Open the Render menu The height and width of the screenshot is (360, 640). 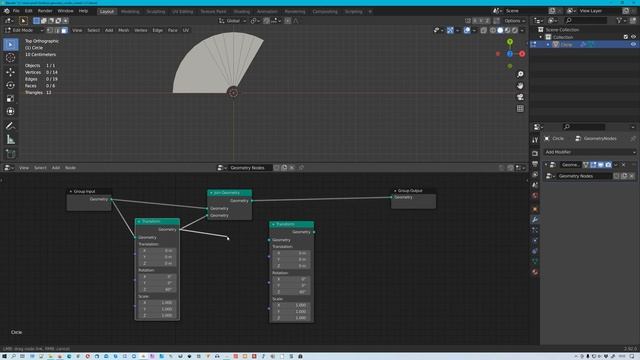[x=45, y=11]
